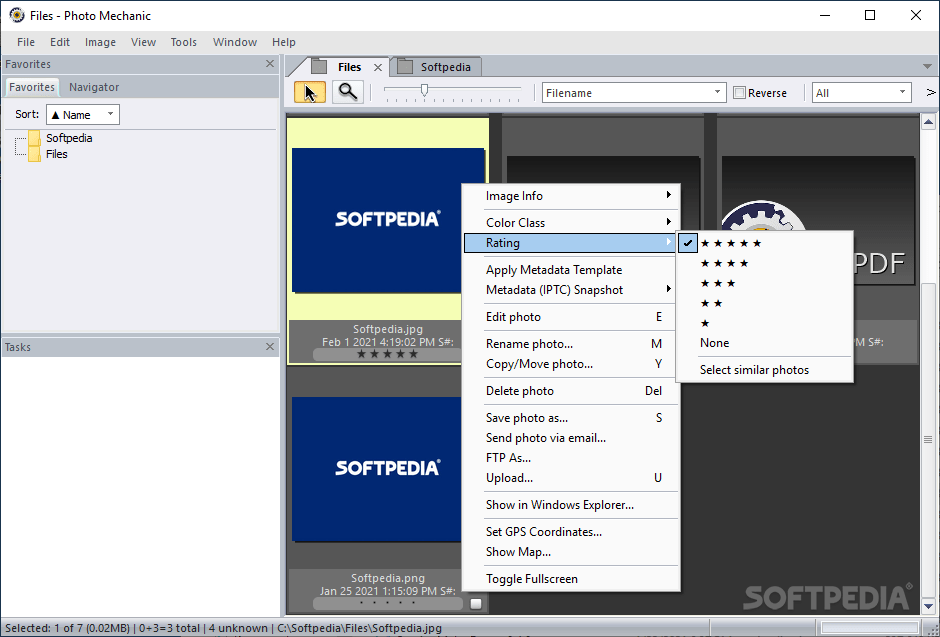Viewport: 940px width, 637px height.
Task: Click the Rating context menu entry
Action: [x=571, y=243]
